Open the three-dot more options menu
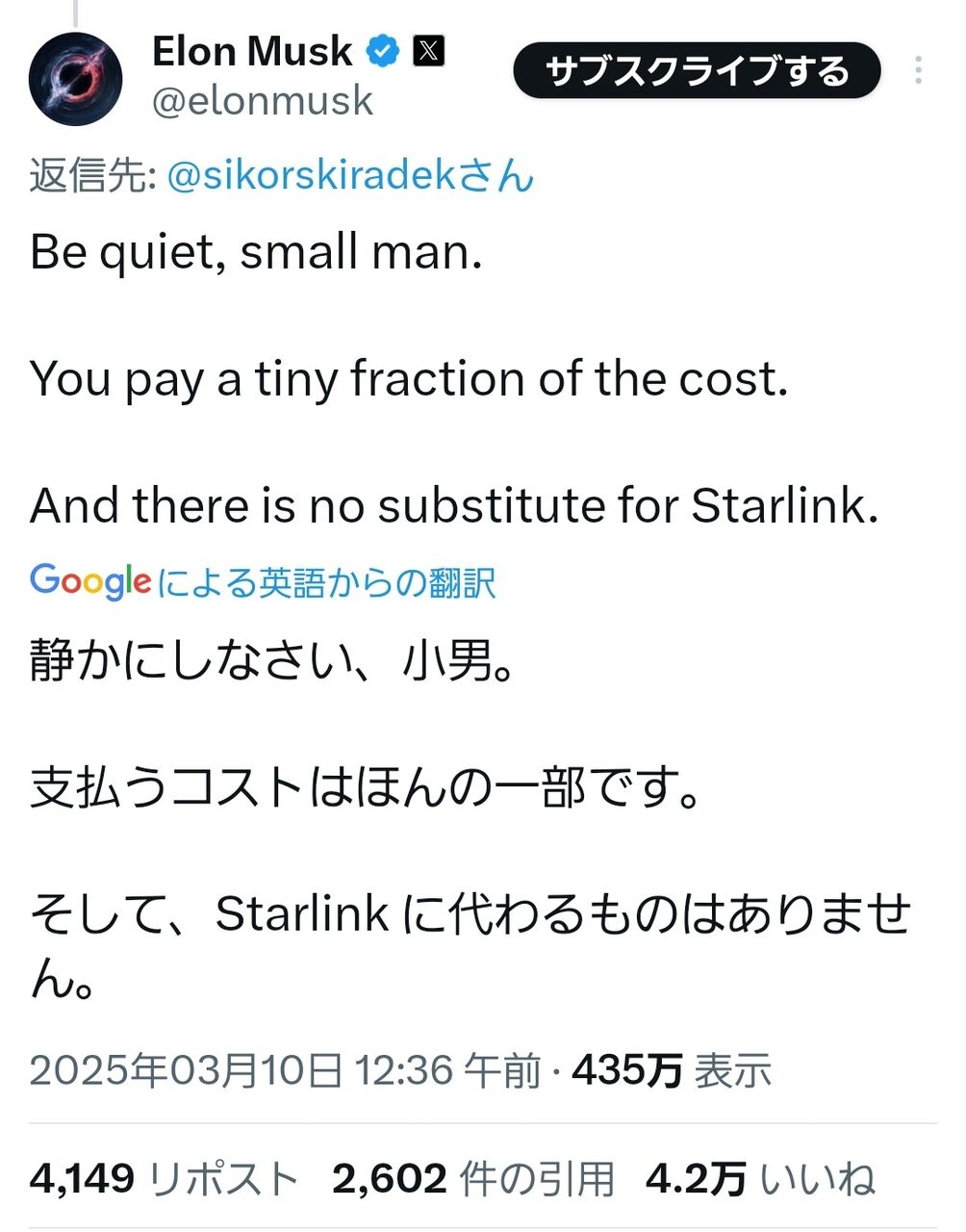Viewport: 966px width, 1232px height. pos(919,71)
